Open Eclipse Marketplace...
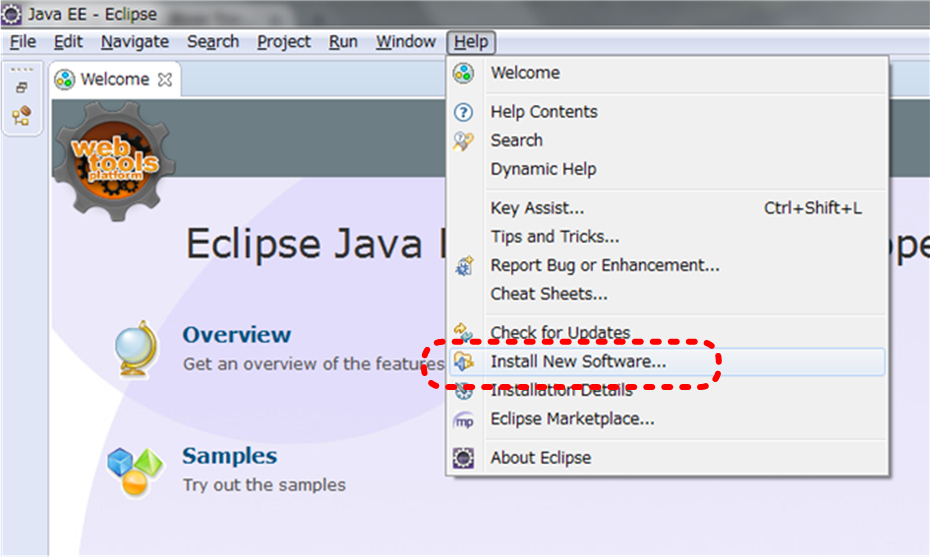This screenshot has height=557, width=931. point(667,419)
